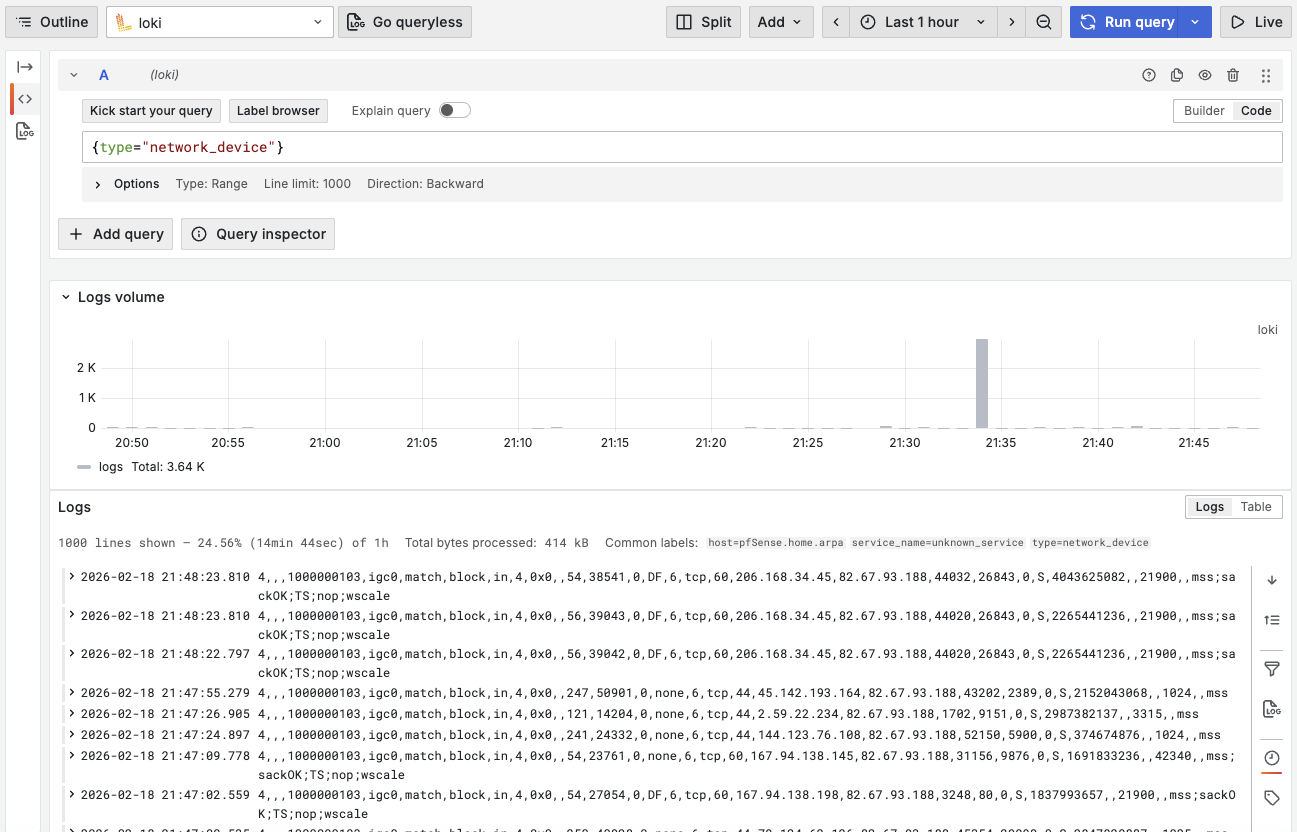
Task: Start Live log streaming
Action: tap(1256, 22)
